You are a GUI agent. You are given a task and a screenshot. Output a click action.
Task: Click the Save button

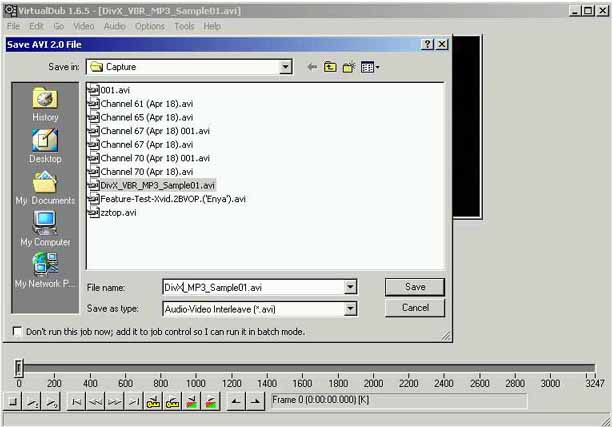click(x=415, y=287)
